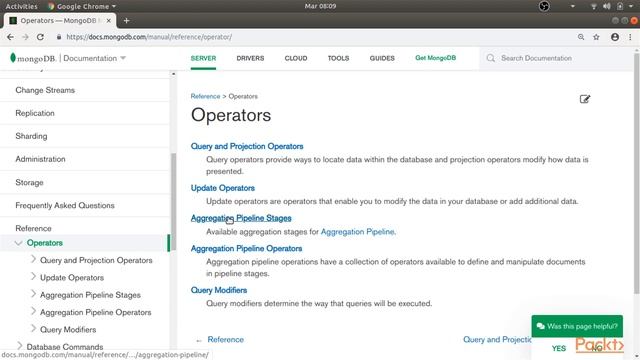Go to previous page Reference link at bottom
The width and height of the screenshot is (640, 360).
click(x=225, y=340)
